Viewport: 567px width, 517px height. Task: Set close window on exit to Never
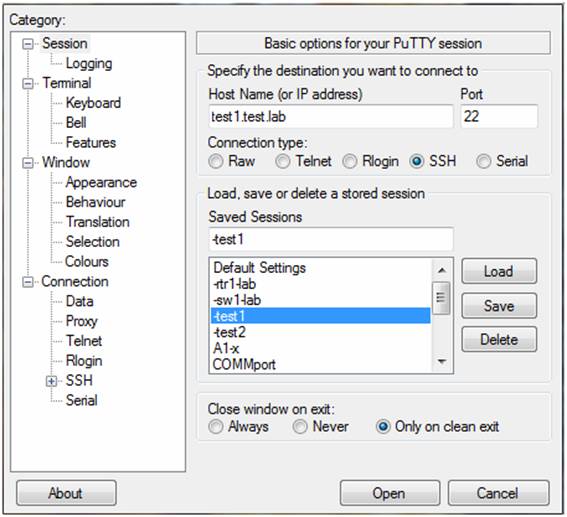click(x=300, y=427)
